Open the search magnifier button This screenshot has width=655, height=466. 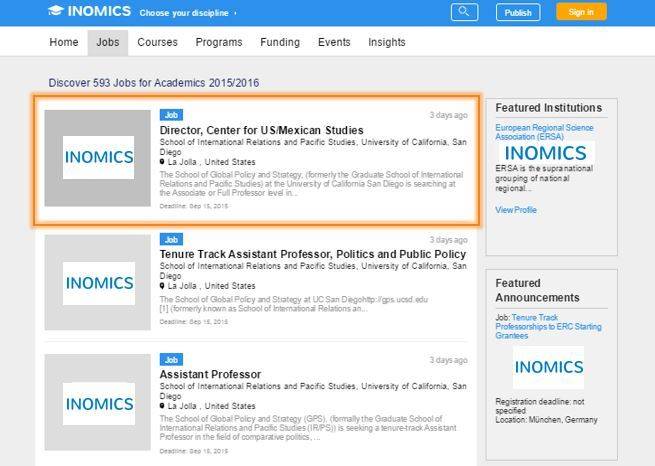(x=465, y=12)
